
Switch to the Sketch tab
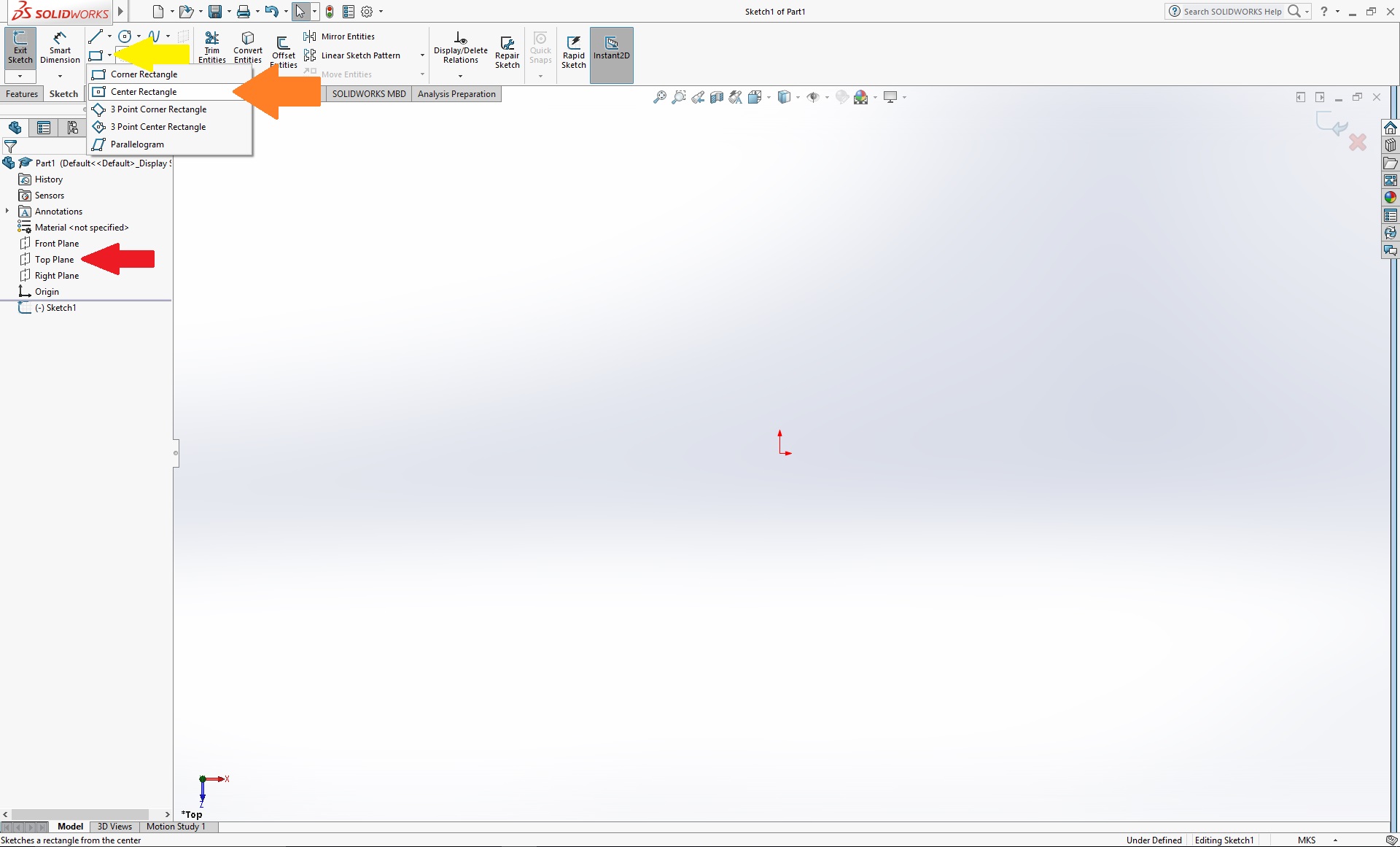point(63,93)
